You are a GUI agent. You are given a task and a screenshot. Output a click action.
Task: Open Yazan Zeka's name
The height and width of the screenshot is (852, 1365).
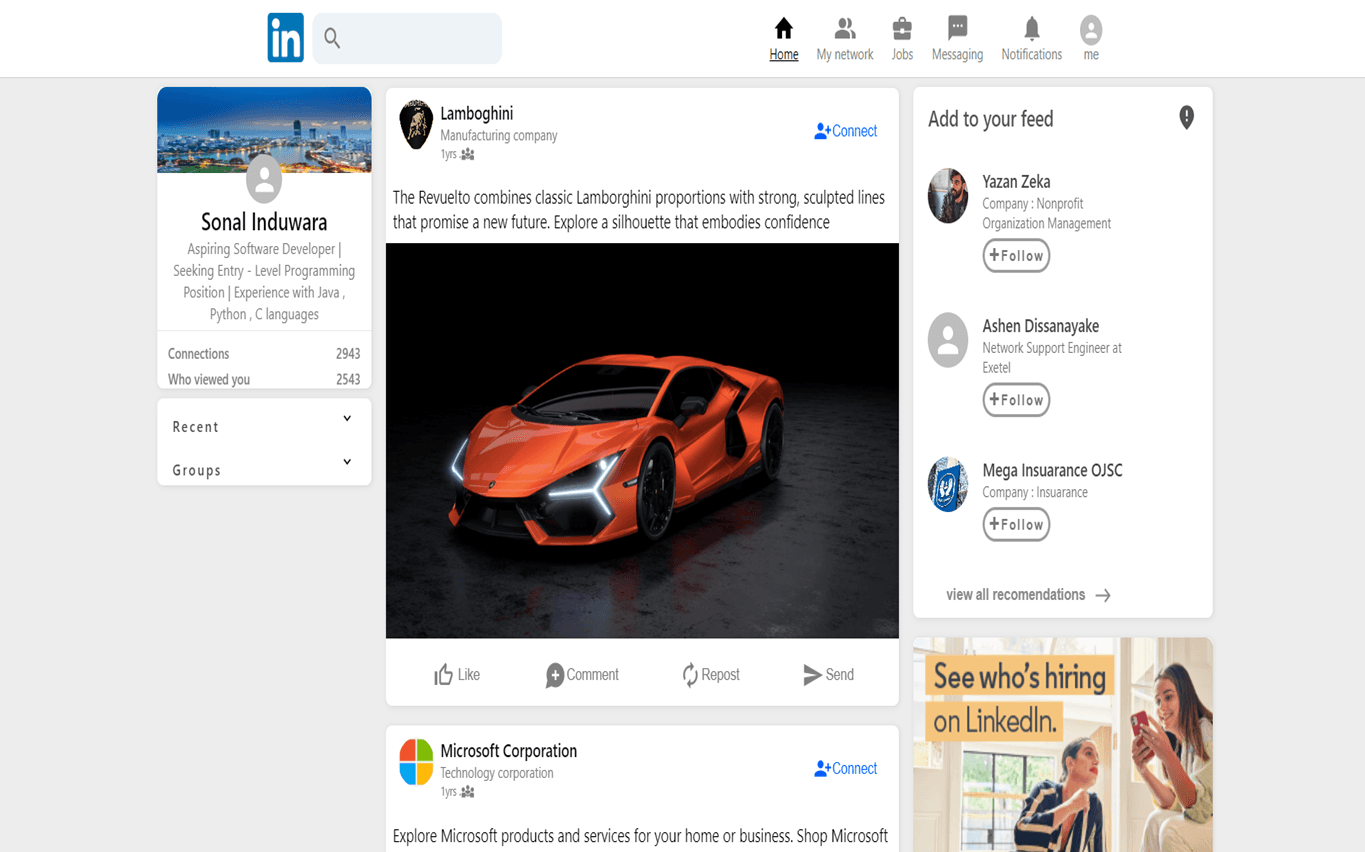[x=1016, y=182]
